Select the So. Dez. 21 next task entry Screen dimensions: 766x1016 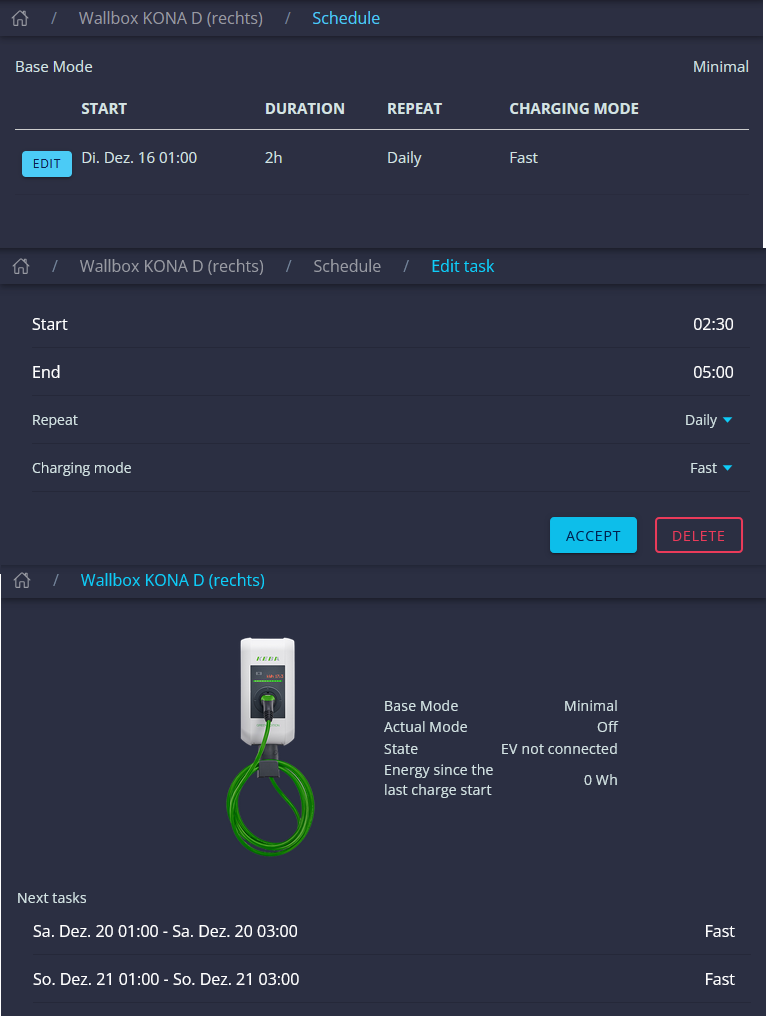[x=165, y=979]
